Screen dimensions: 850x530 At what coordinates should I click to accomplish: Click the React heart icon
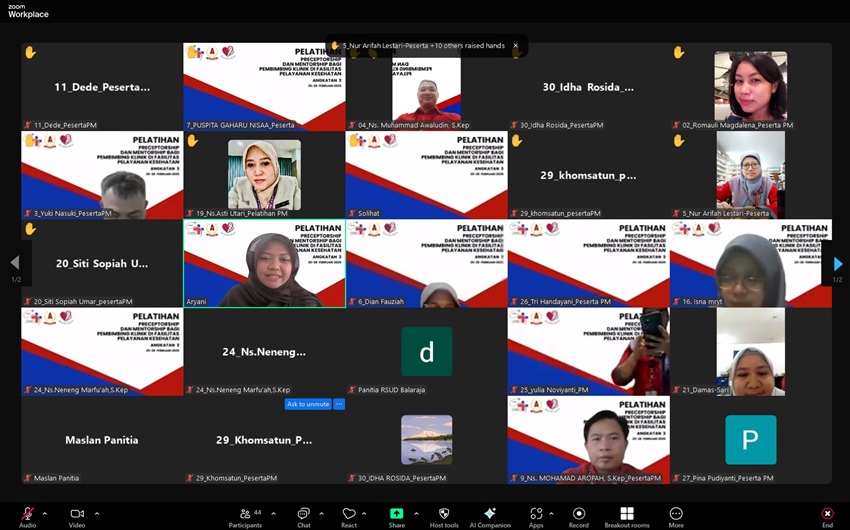pos(349,513)
